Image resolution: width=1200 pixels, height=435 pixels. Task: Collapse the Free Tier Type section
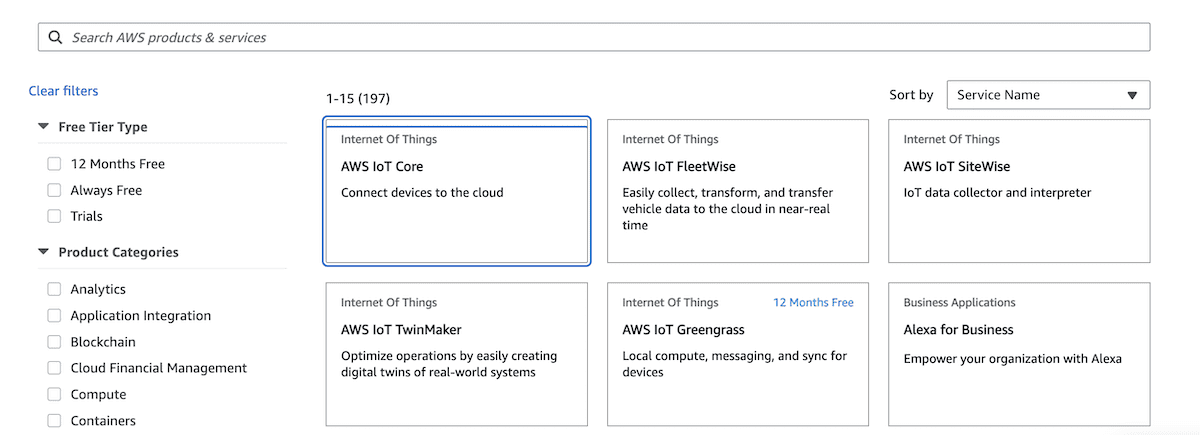(44, 127)
